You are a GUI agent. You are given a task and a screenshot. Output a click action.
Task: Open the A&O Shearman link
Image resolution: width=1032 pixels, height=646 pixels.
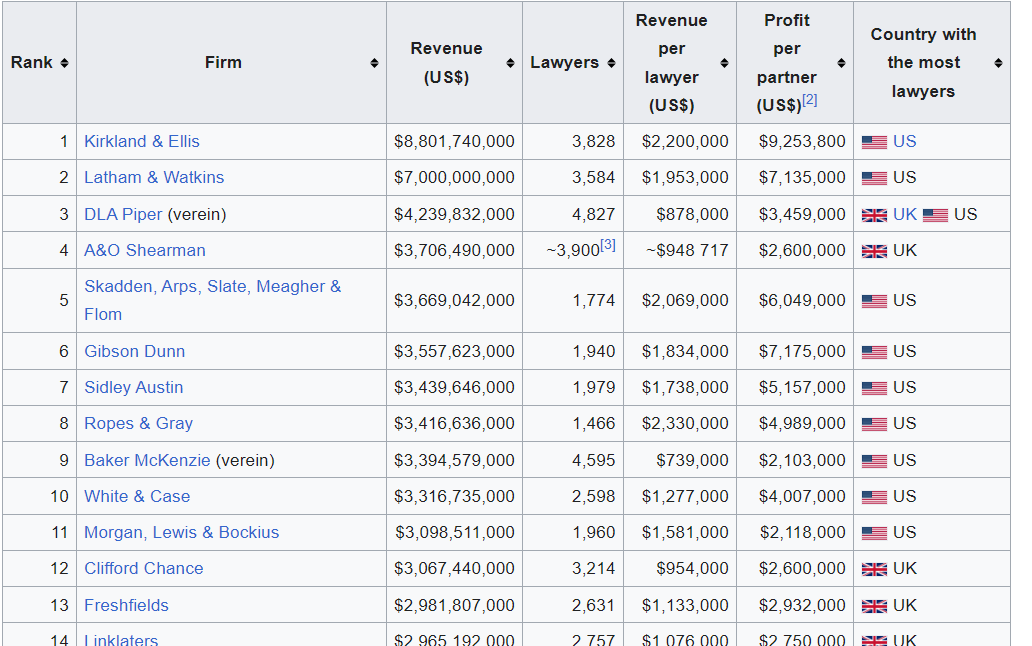click(145, 251)
